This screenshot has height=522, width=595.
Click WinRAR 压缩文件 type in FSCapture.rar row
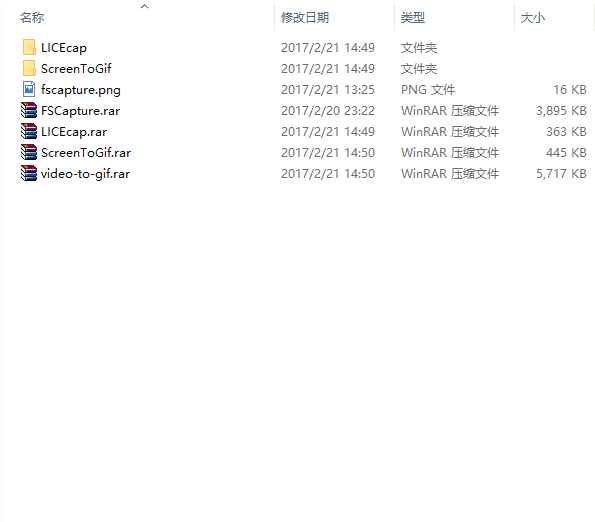(x=450, y=110)
